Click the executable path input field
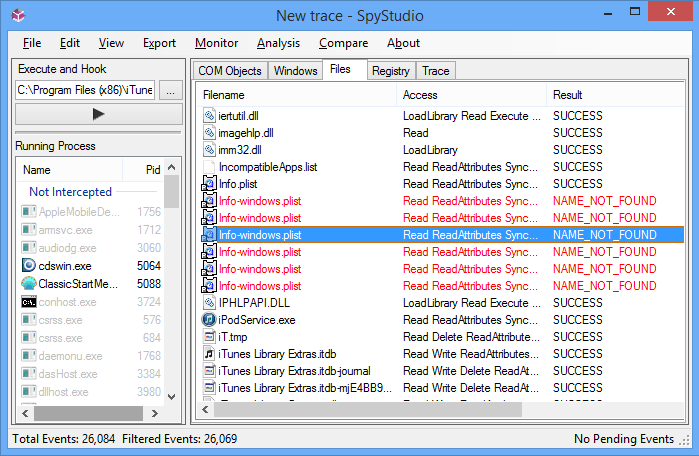Screen dimensions: 699x456 pos(85,90)
